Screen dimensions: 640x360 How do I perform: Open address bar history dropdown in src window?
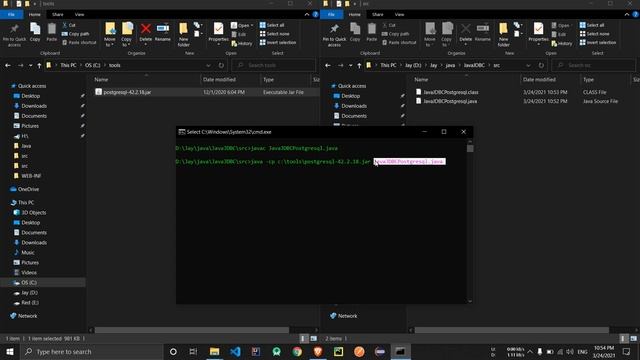tap(528, 65)
